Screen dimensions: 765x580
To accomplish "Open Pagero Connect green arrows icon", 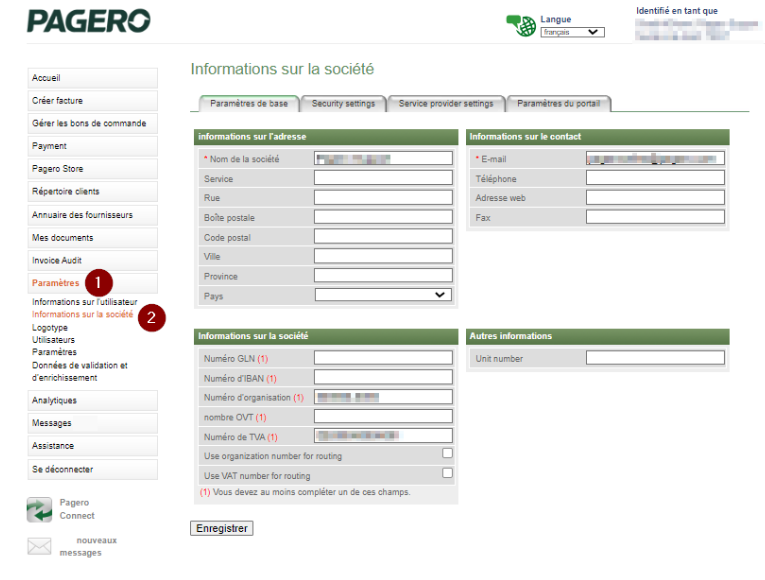I will [x=39, y=509].
